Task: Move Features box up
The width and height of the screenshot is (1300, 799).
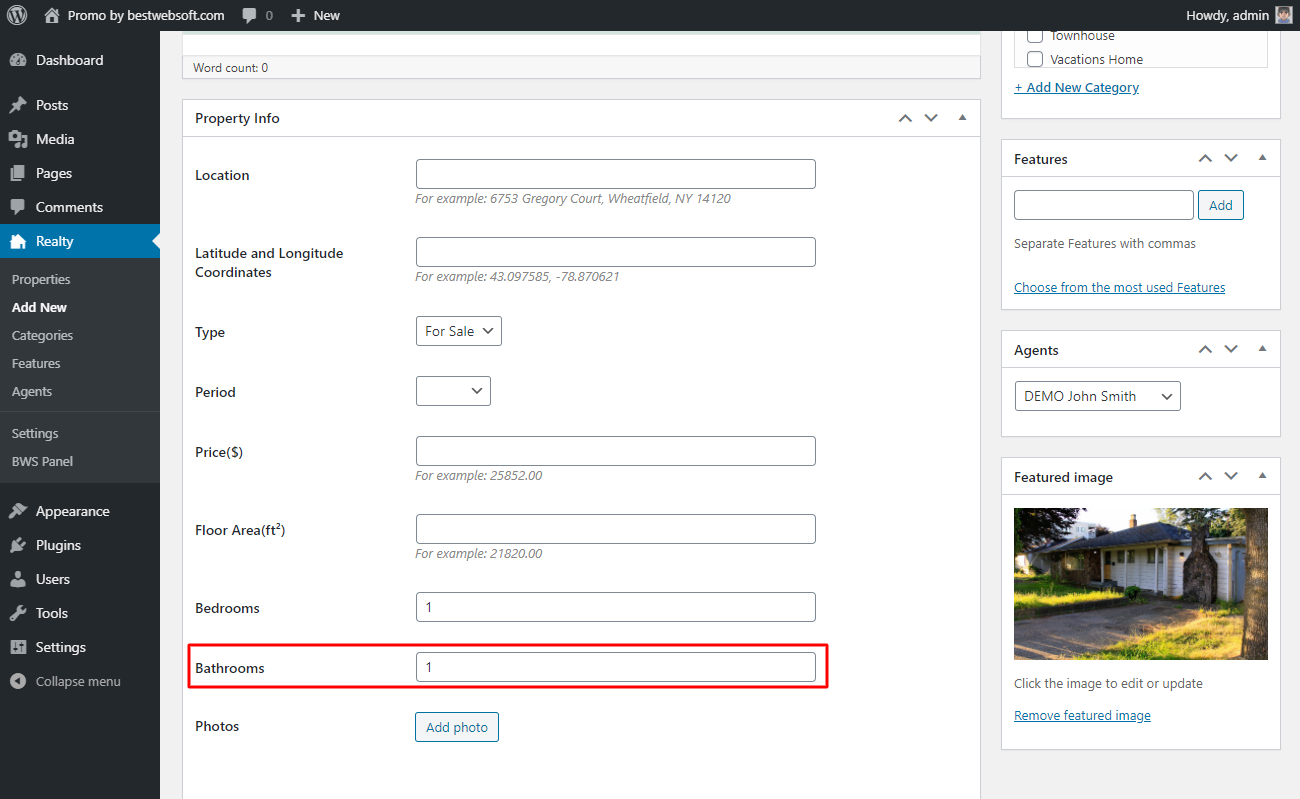Action: (1205, 158)
